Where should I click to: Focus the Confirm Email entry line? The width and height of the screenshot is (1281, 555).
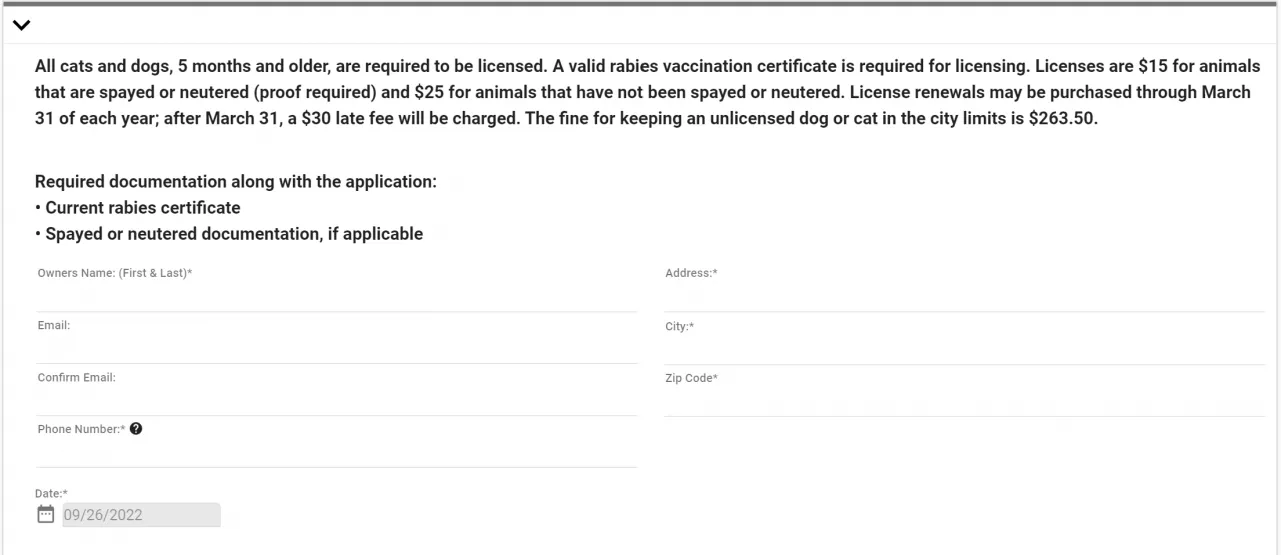pos(336,402)
